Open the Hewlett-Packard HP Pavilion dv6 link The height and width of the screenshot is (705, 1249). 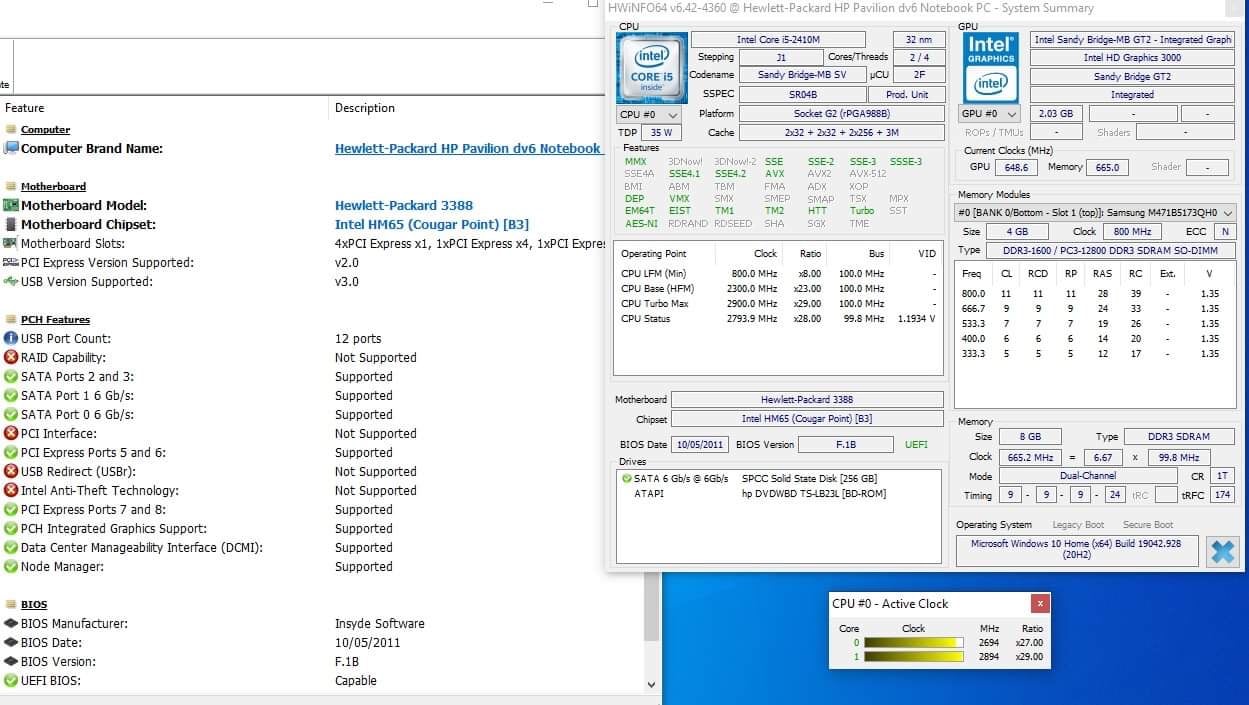pos(467,149)
